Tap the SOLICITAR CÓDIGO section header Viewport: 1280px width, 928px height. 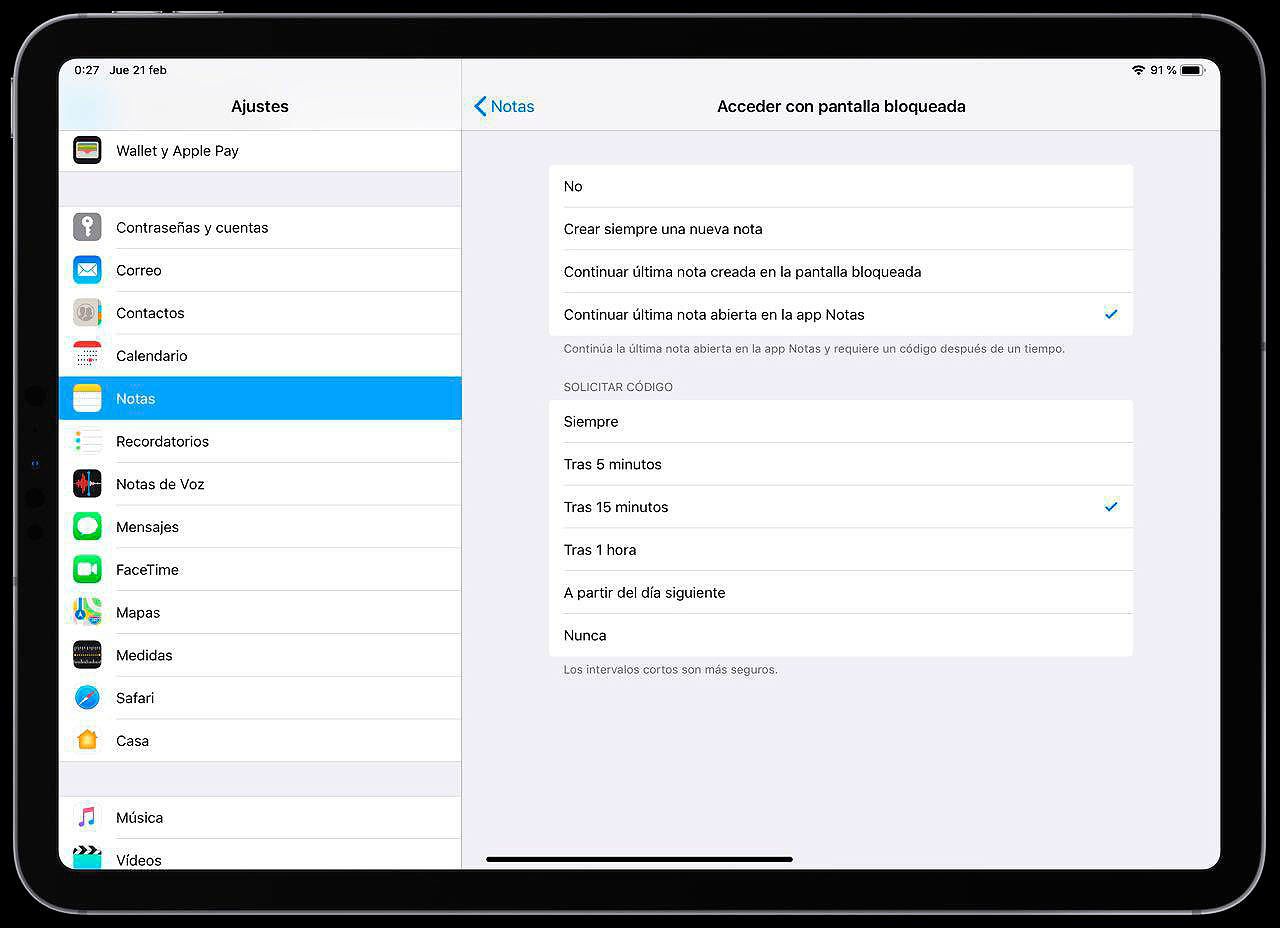point(618,387)
